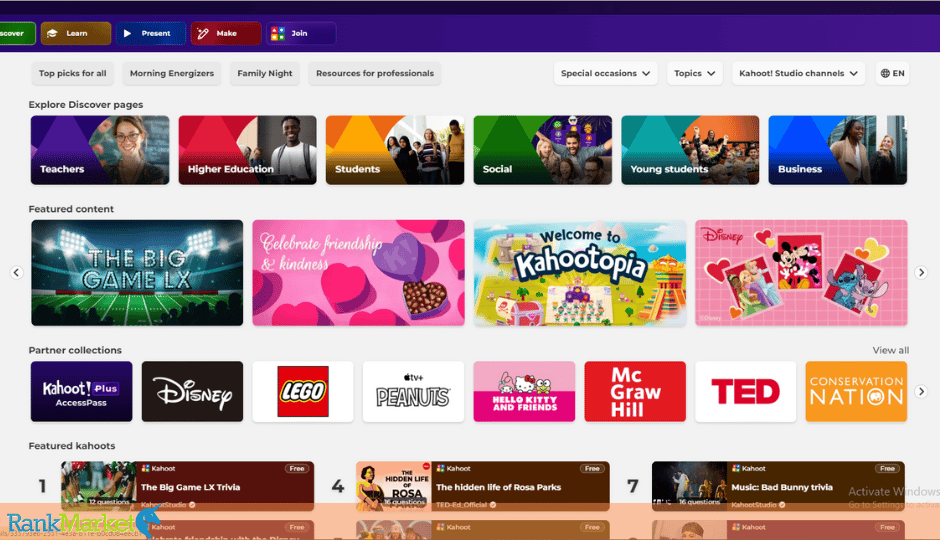940x540 pixels.
Task: Open the LEGO partner collection
Action: [x=303, y=391]
